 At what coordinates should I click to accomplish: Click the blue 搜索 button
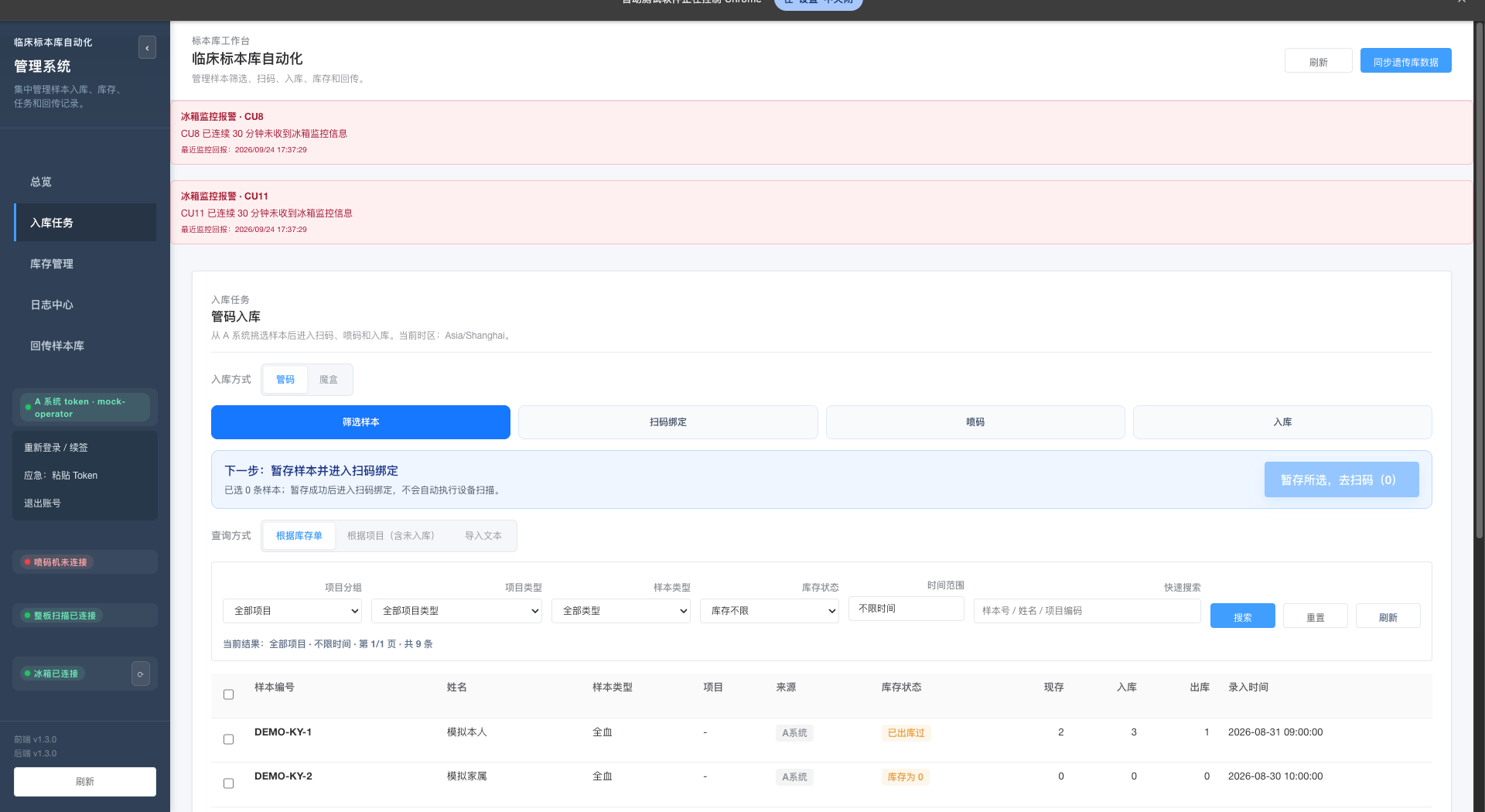click(x=1242, y=616)
